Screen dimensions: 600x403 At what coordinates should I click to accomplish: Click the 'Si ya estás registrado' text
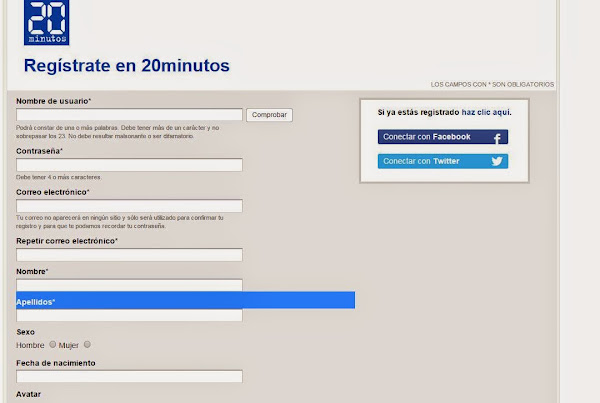click(418, 112)
